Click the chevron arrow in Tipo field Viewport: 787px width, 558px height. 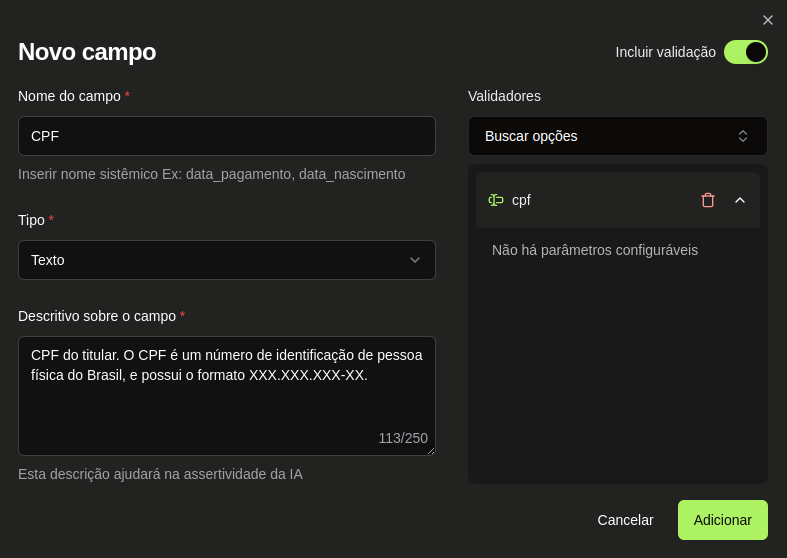[415, 260]
